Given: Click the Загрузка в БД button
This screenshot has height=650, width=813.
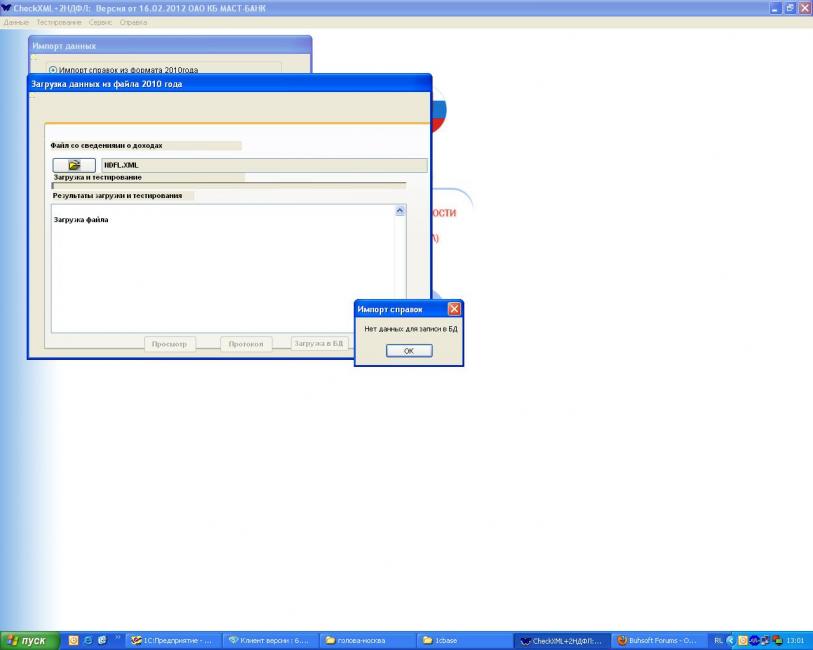Looking at the screenshot, I should (x=318, y=344).
